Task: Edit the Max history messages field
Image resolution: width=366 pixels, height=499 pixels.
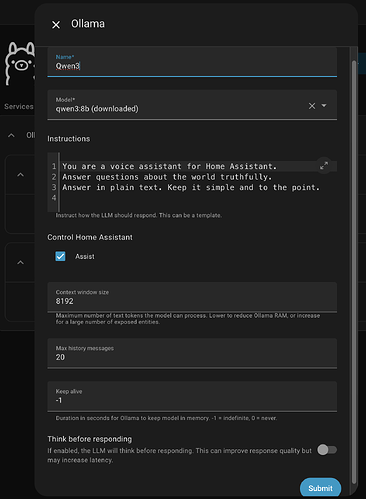Action: pos(192,353)
